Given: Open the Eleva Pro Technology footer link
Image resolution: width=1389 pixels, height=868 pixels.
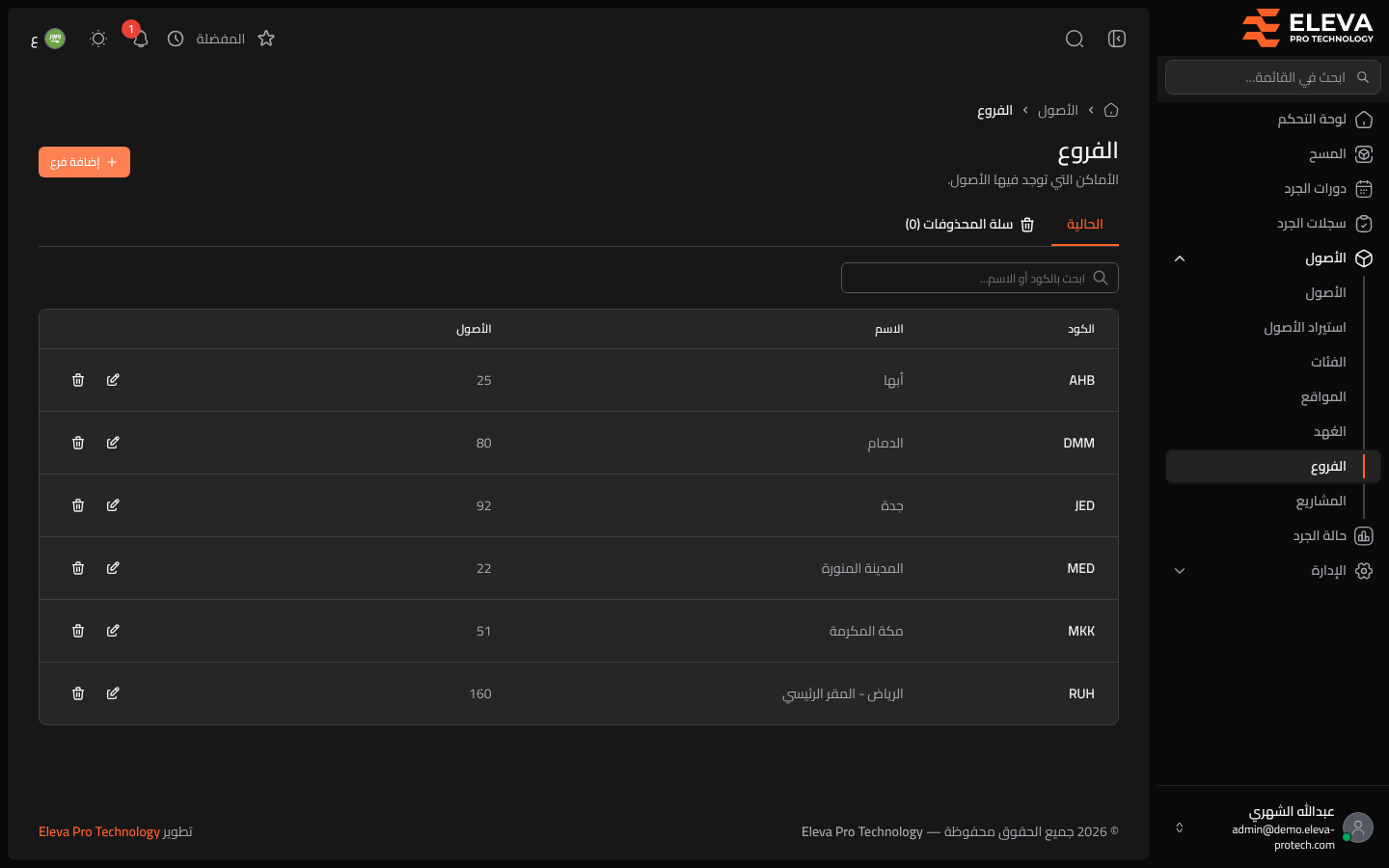Looking at the screenshot, I should coord(99,831).
